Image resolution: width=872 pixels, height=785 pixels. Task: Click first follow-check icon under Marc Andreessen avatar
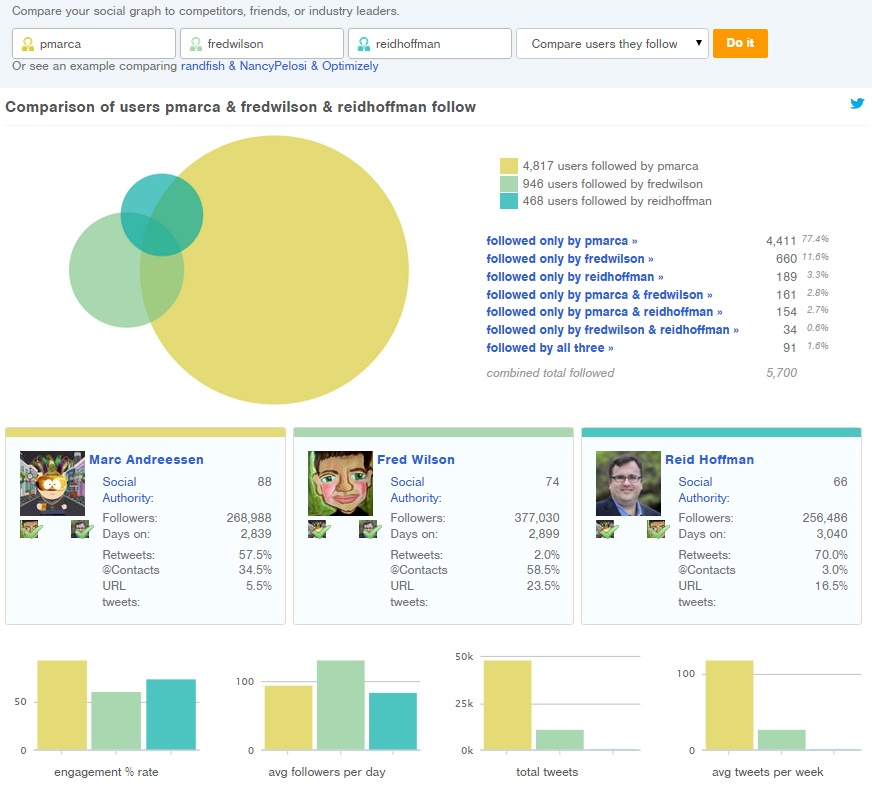pos(30,529)
